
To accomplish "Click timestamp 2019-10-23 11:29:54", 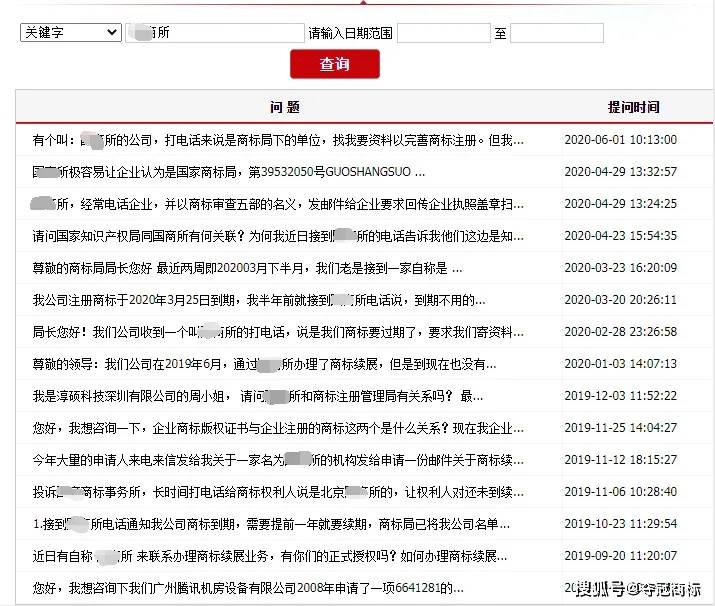I will click(x=621, y=523).
